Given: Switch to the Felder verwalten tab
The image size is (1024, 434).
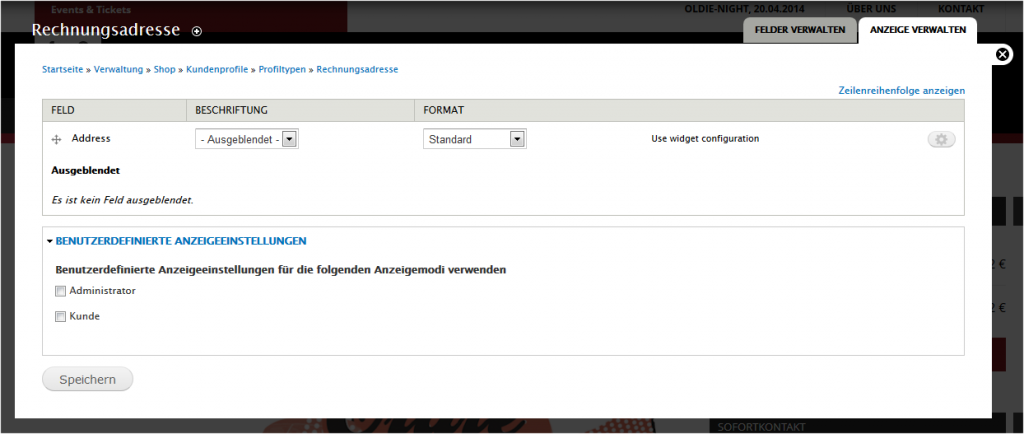Looking at the screenshot, I should pyautogui.click(x=800, y=30).
